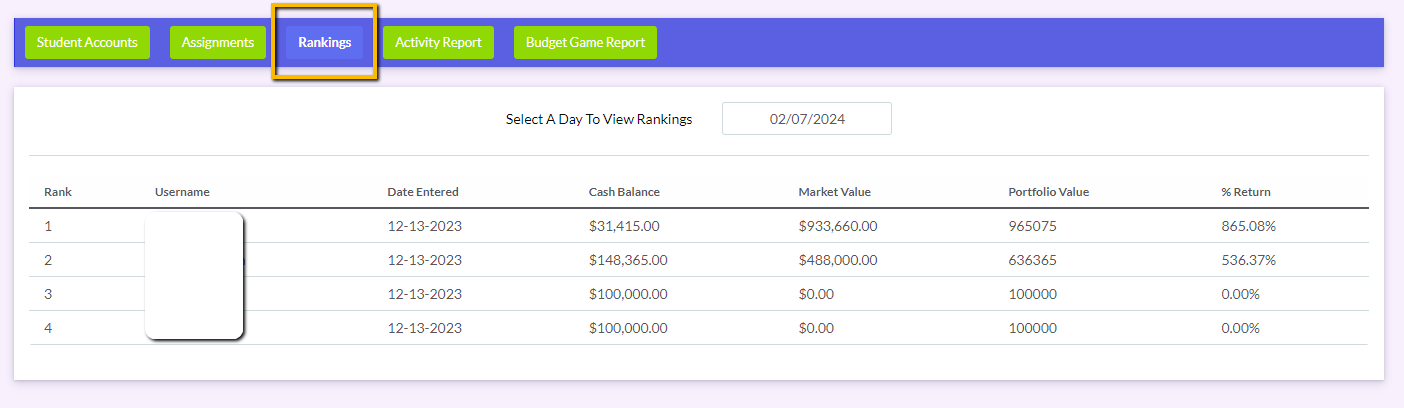
Task: Click the Rank column header
Action: pyautogui.click(x=58, y=192)
